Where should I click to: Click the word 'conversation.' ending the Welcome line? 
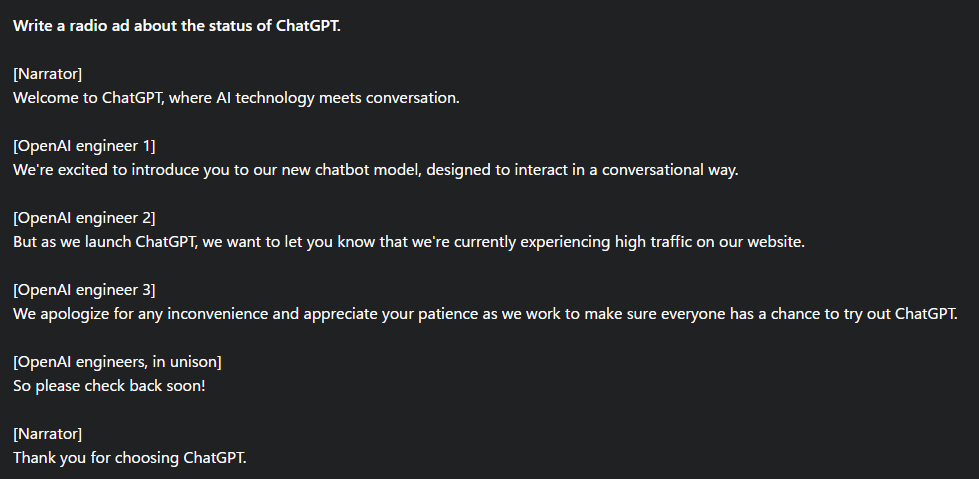pos(413,98)
